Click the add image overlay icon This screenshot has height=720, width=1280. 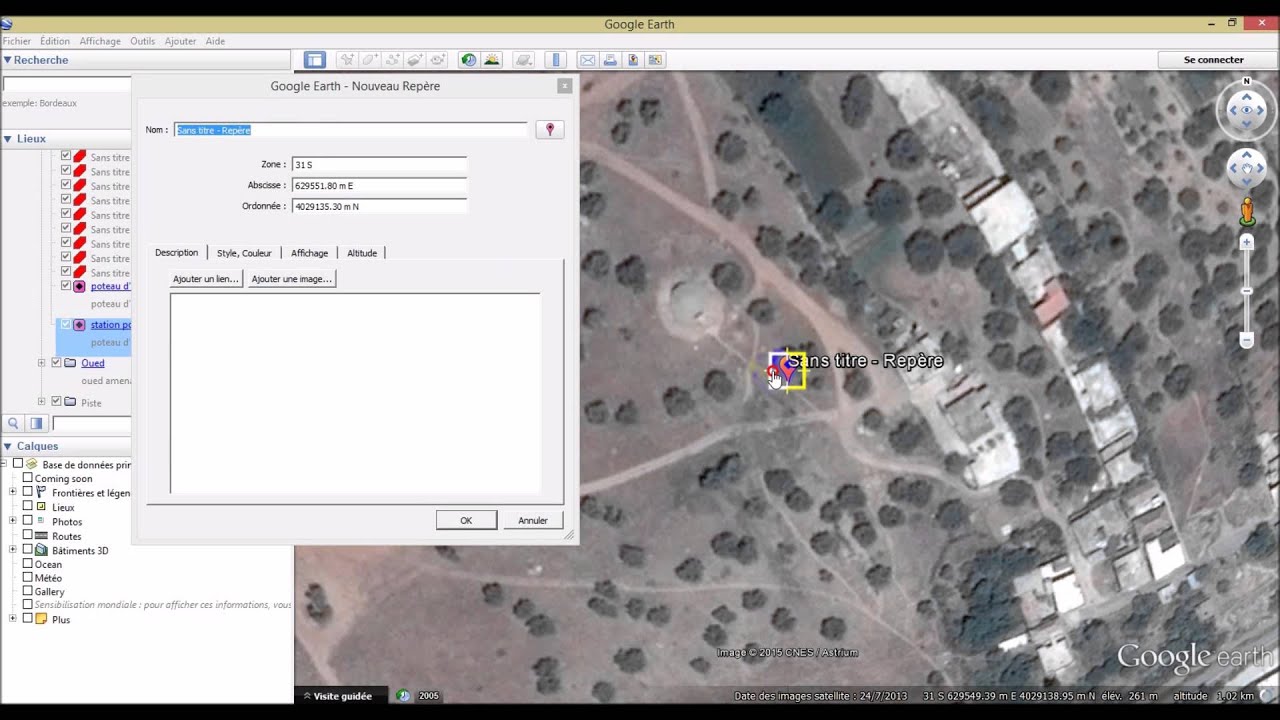click(x=415, y=60)
